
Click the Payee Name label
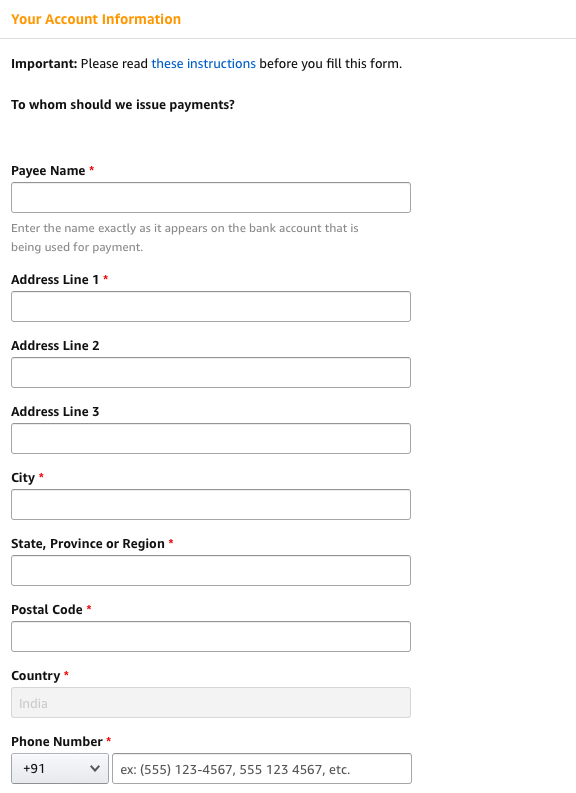coord(48,171)
